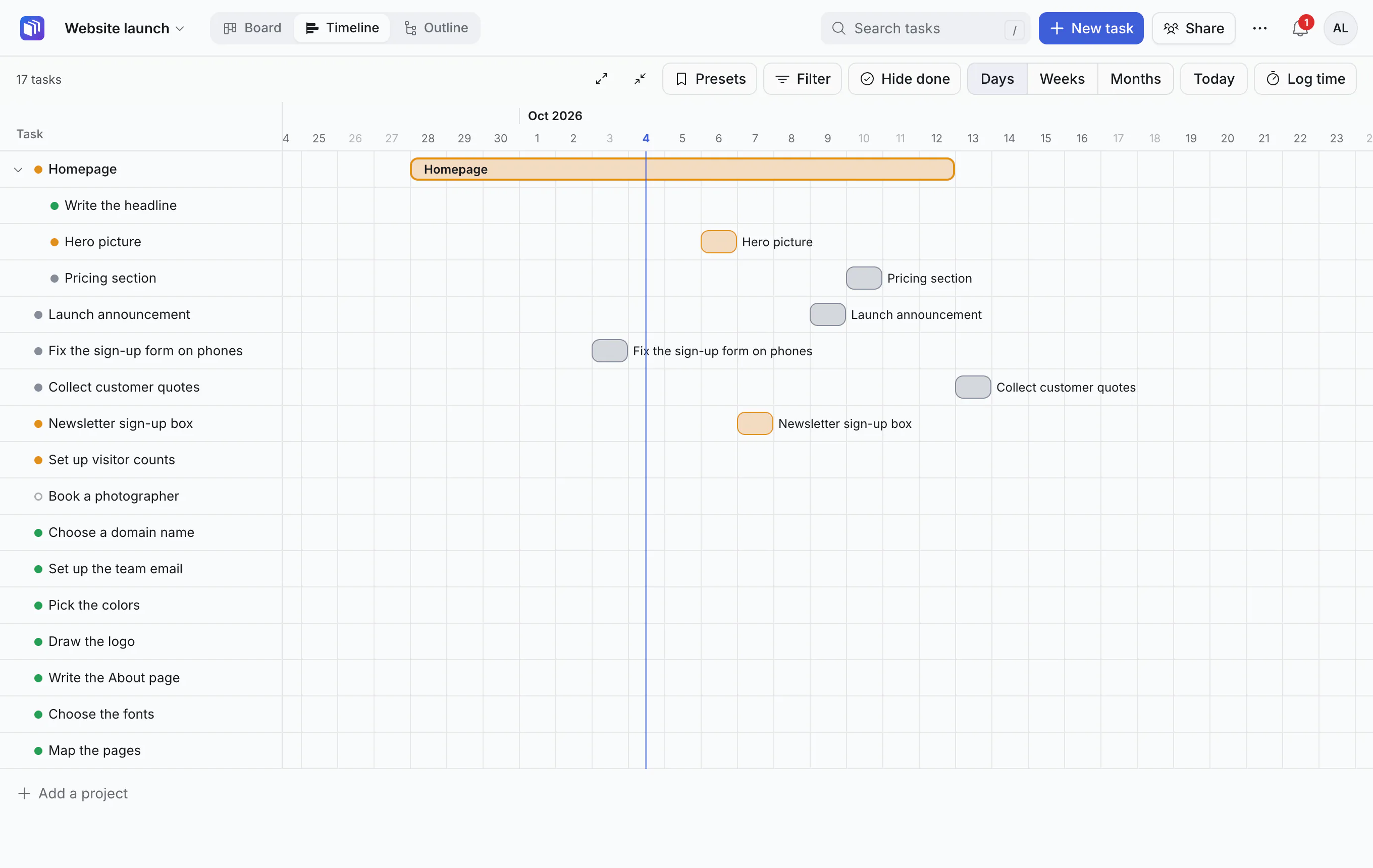Switch timeline scale to Weeks
The width and height of the screenshot is (1373, 868).
click(x=1062, y=79)
